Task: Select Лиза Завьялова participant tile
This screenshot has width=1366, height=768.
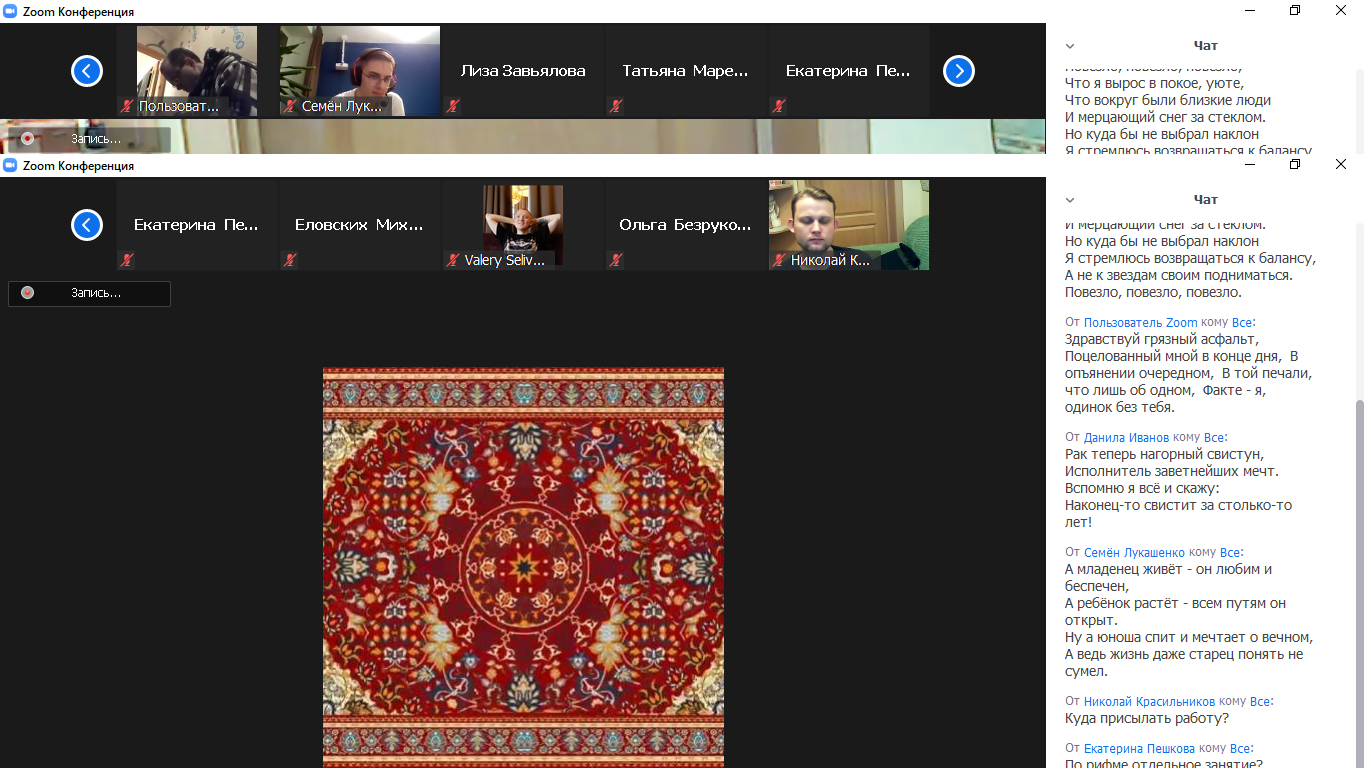Action: coord(523,71)
